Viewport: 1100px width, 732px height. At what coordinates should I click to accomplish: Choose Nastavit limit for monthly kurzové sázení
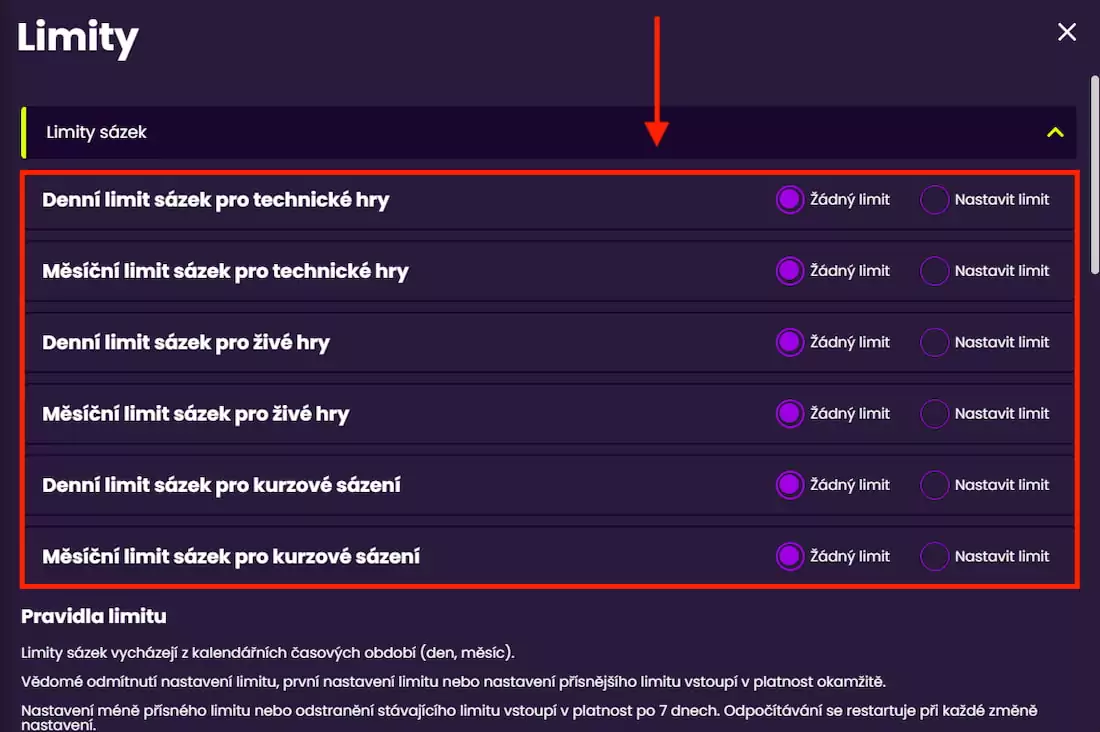[x=934, y=556]
